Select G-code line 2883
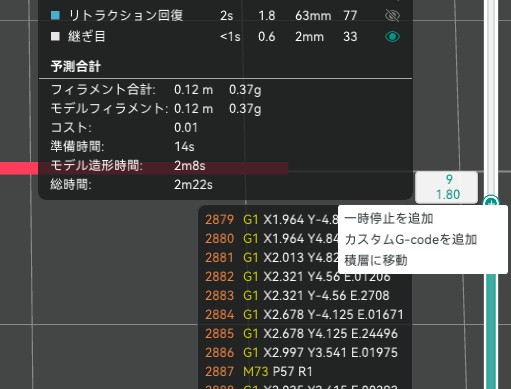The image size is (511, 389). (297, 295)
